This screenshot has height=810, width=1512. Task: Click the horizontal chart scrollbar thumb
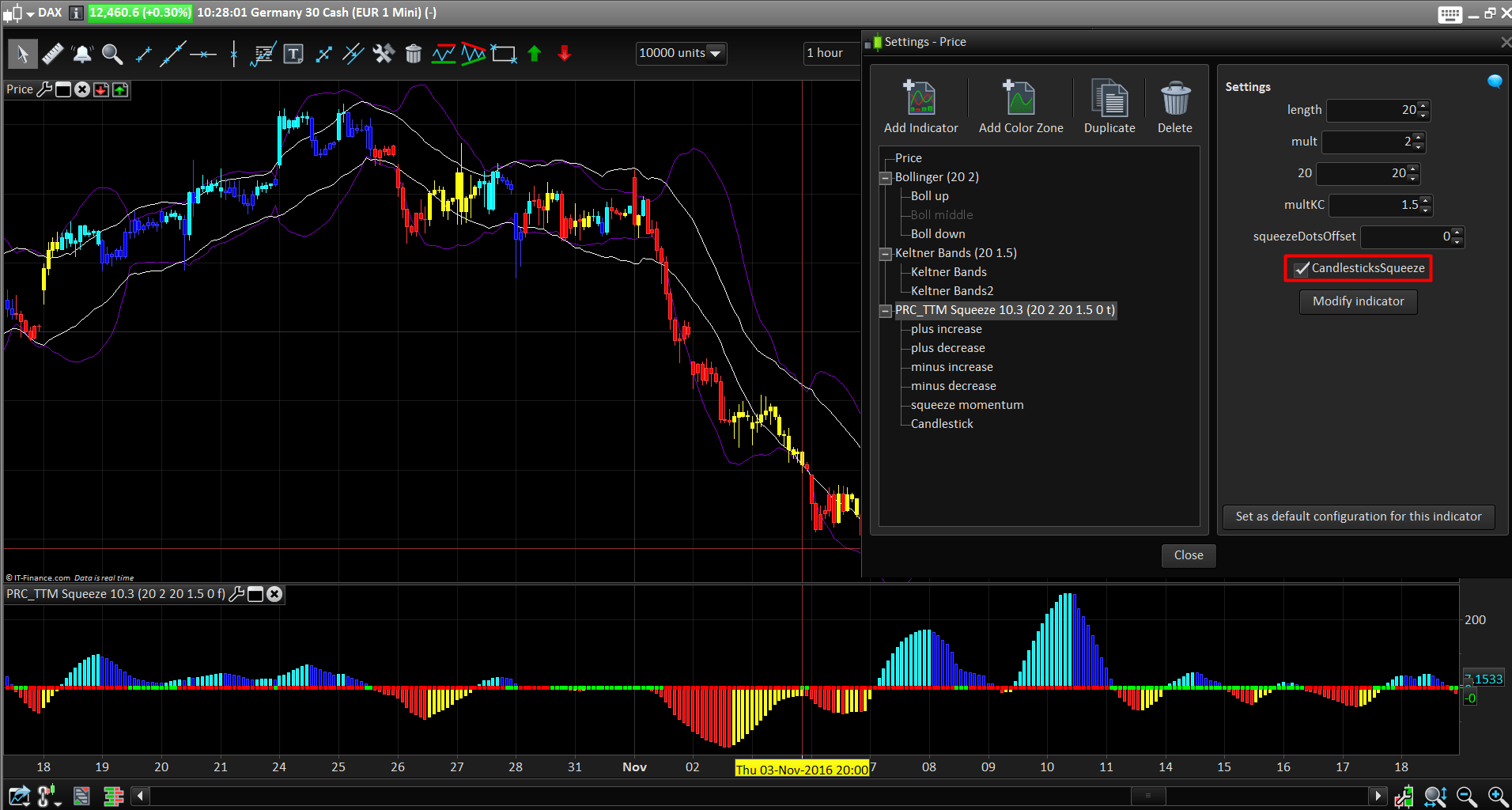click(1148, 796)
